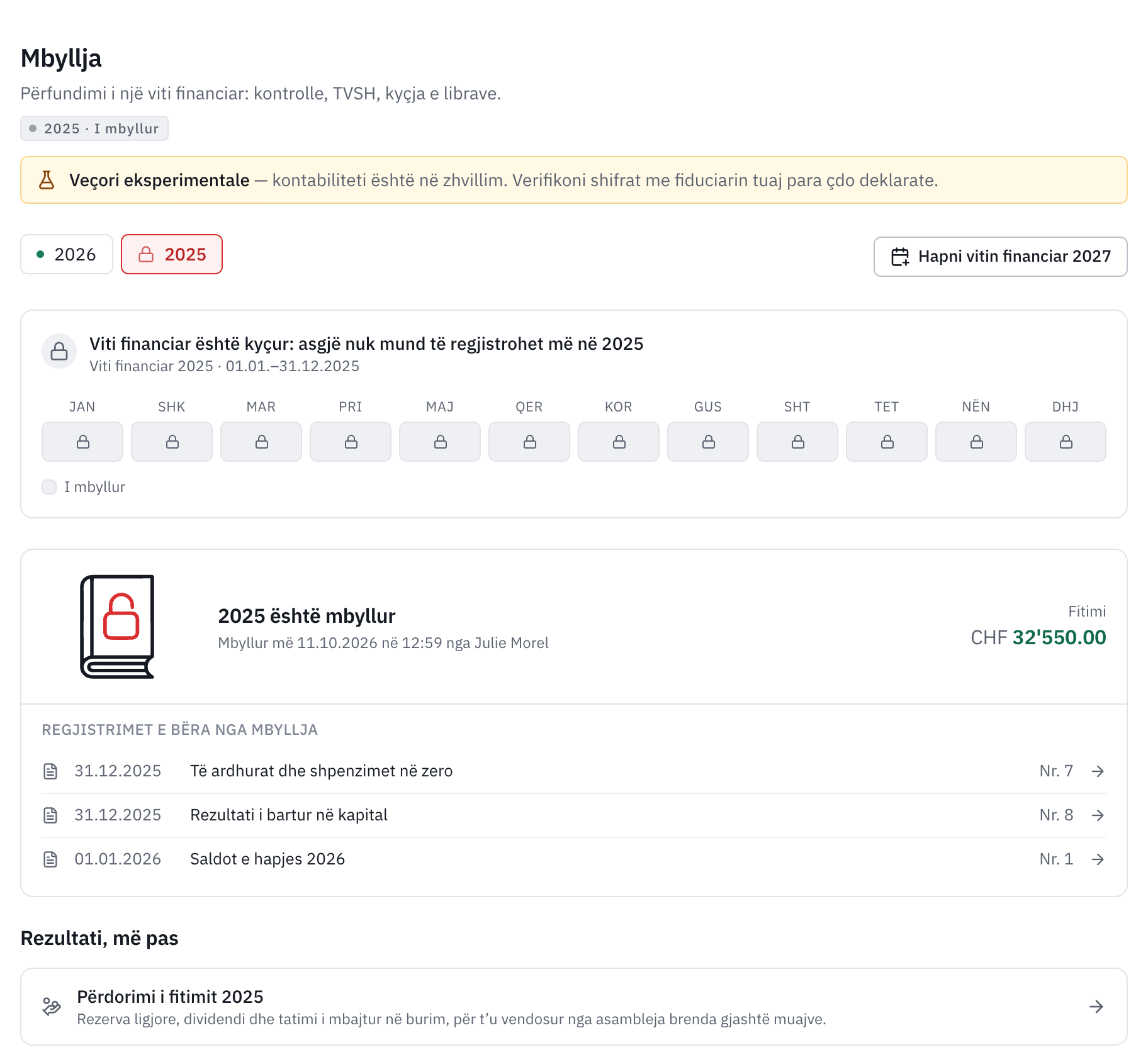Click the GUS locked month cell
1148x1062 pixels.
708,442
